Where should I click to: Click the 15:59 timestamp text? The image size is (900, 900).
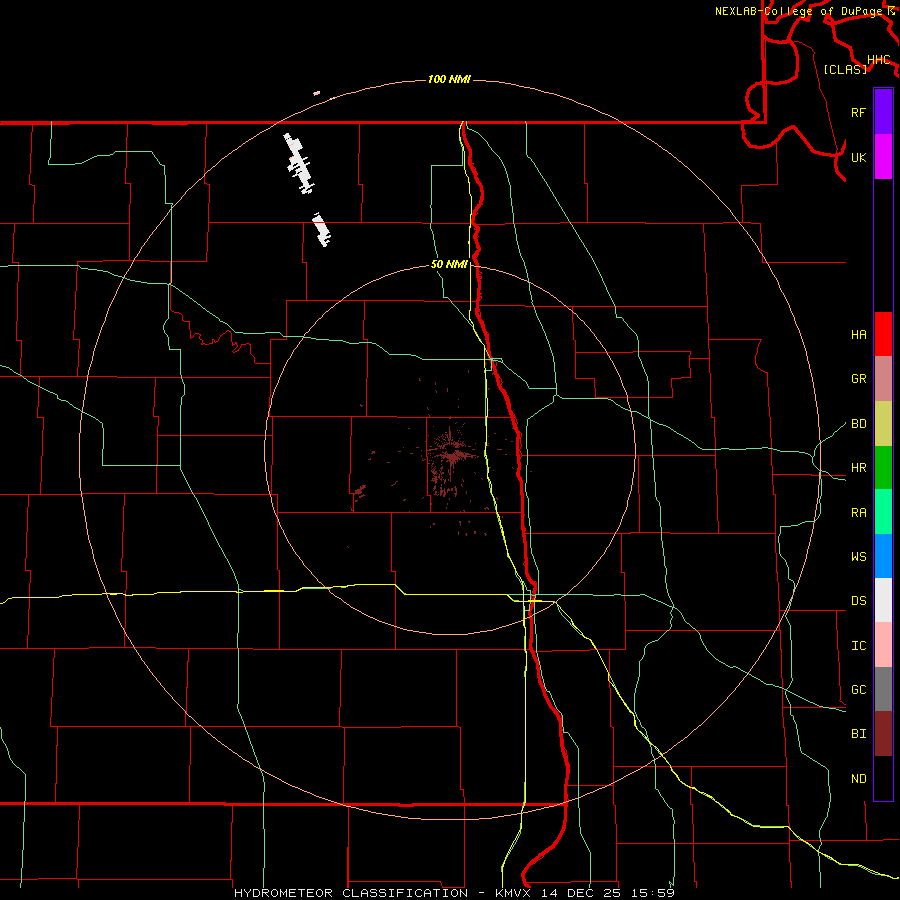[651, 893]
